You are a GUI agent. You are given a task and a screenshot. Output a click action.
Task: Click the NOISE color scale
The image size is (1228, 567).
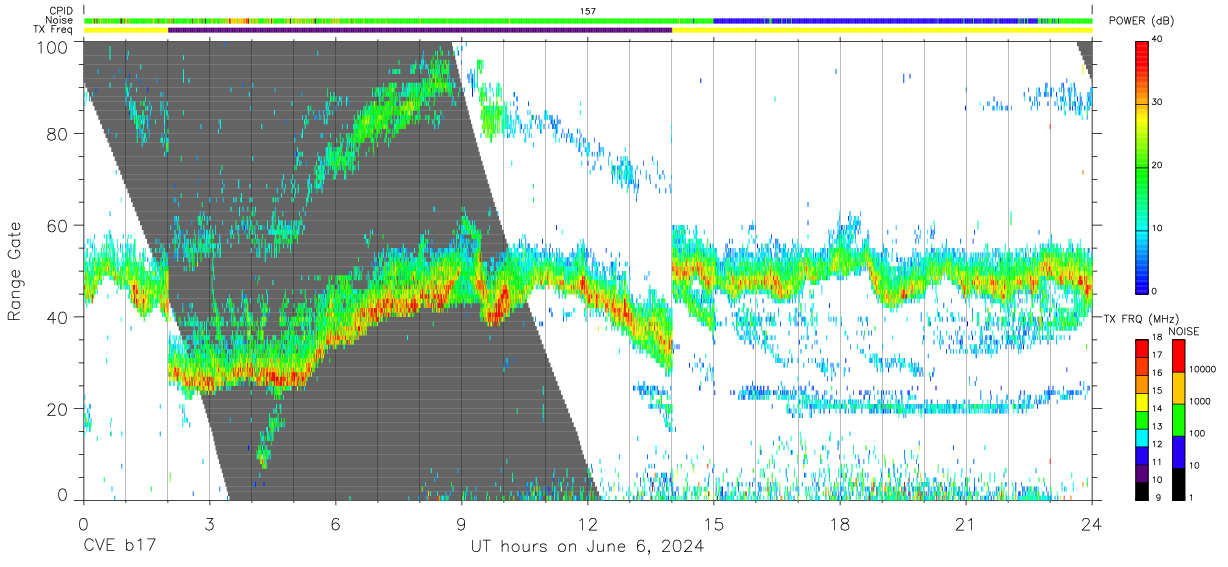coord(1178,420)
